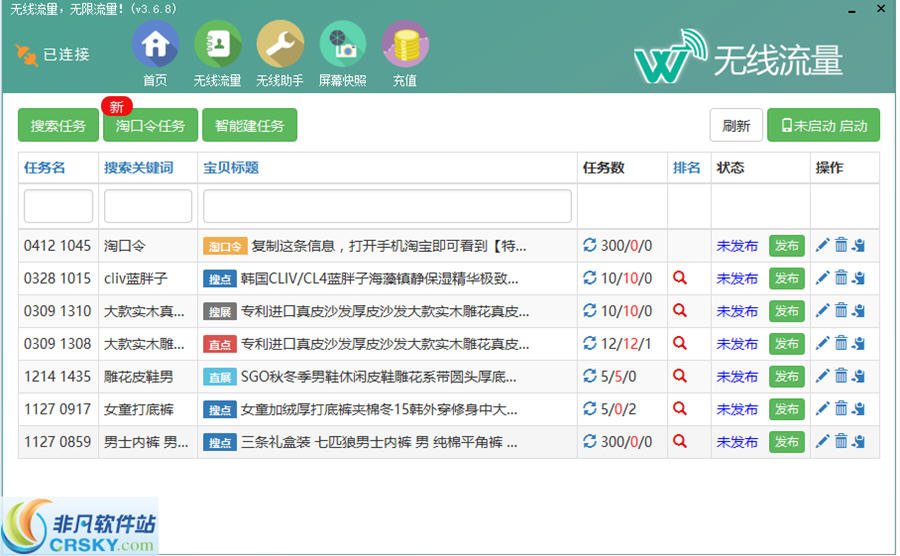Click the 淘口令 orange tag label

pyautogui.click(x=225, y=246)
